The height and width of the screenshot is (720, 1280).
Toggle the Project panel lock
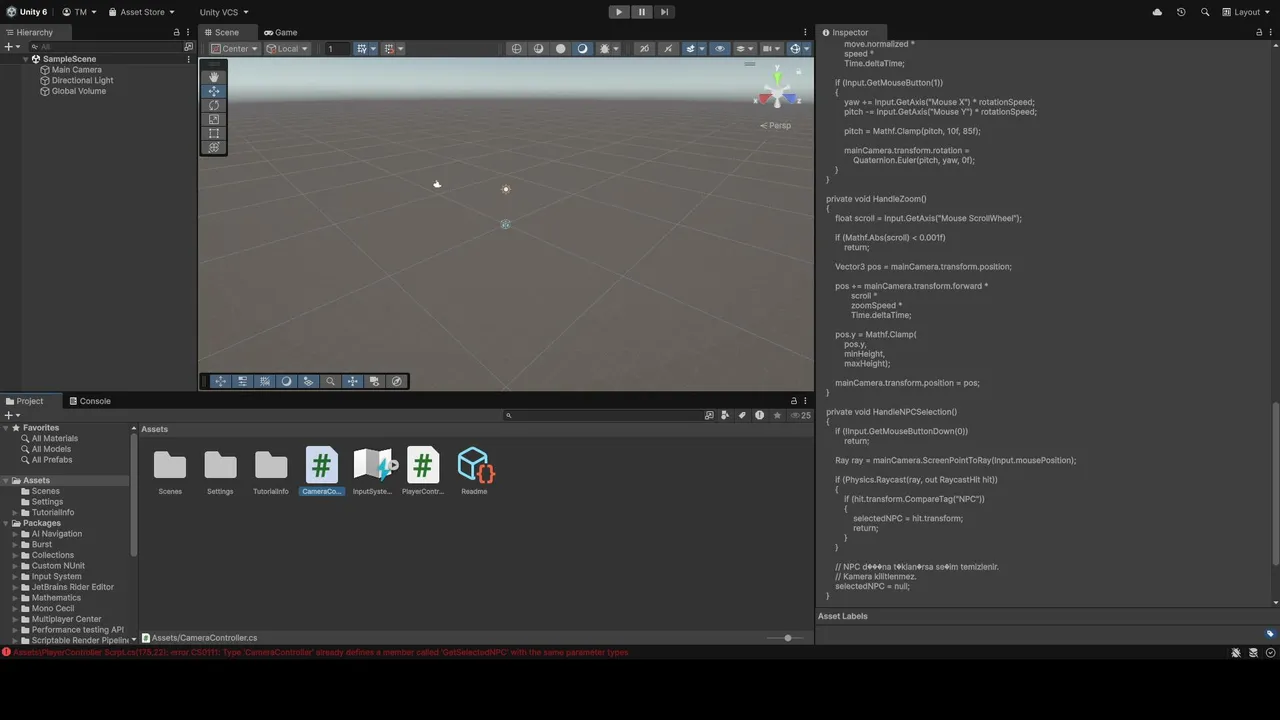794,401
